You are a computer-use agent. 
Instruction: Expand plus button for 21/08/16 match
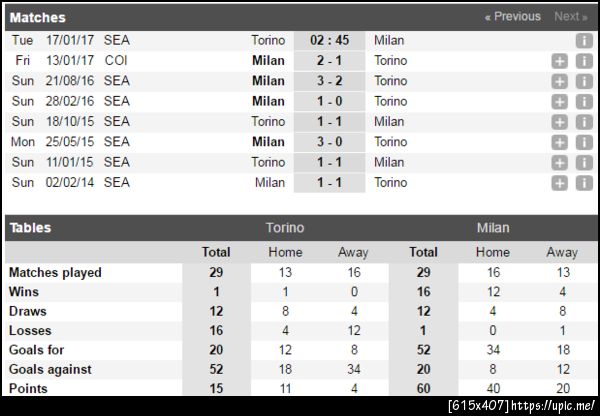(559, 81)
